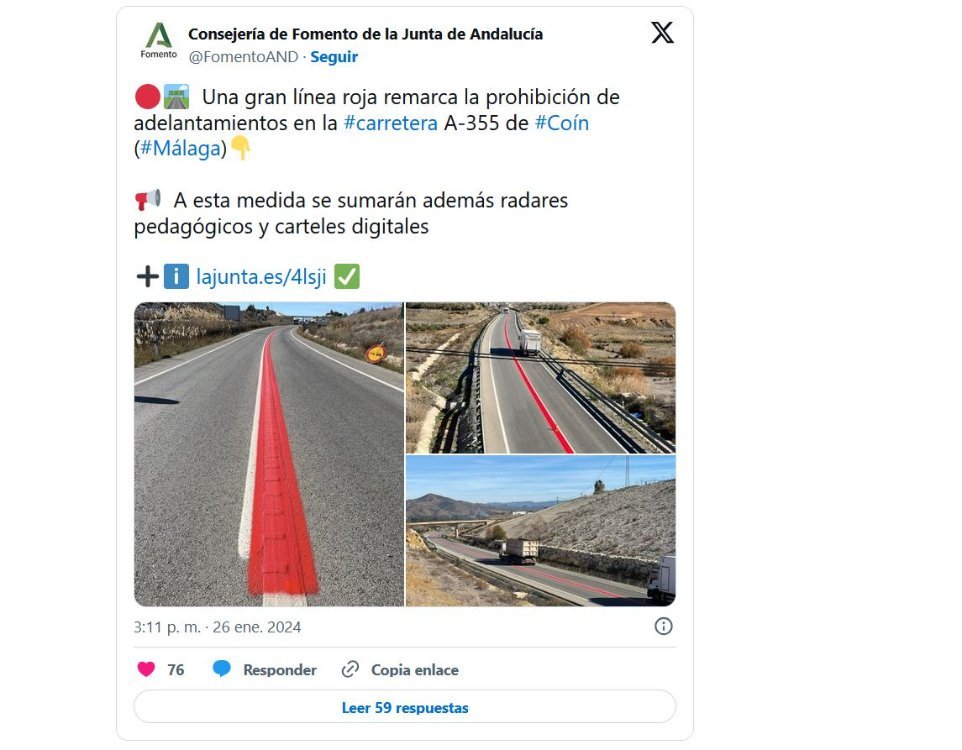Open the #Coín hashtag
962x750 pixels.
[x=561, y=123]
